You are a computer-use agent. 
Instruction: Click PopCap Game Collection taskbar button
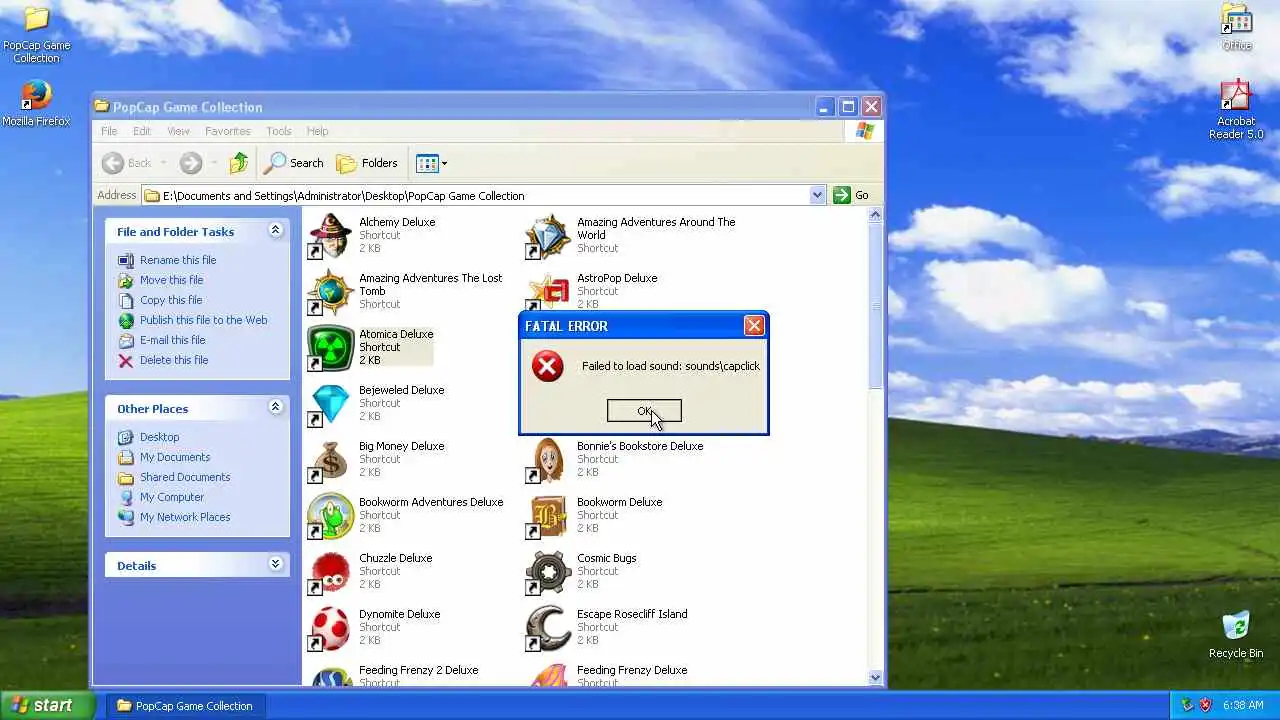click(x=184, y=705)
